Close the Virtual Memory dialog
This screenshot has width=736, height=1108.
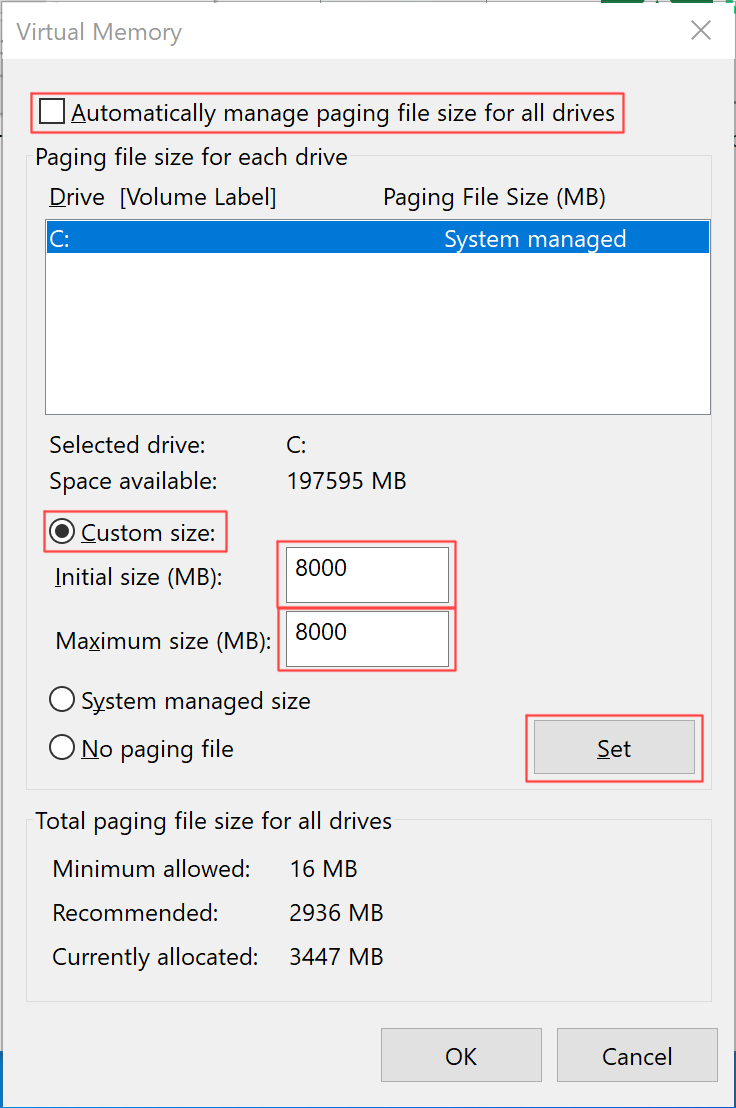click(x=701, y=30)
